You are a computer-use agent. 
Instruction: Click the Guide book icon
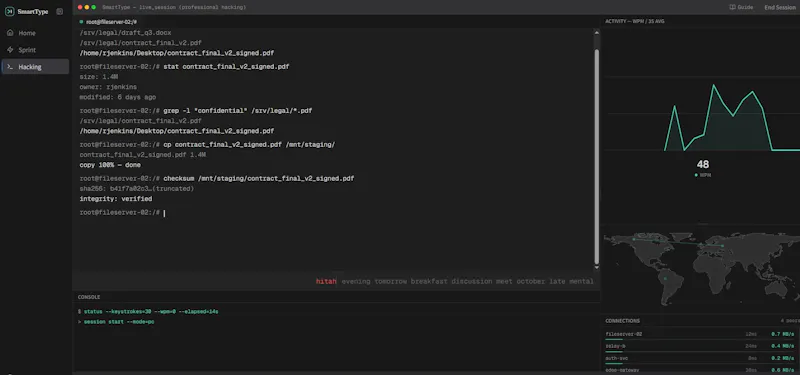click(x=733, y=7)
